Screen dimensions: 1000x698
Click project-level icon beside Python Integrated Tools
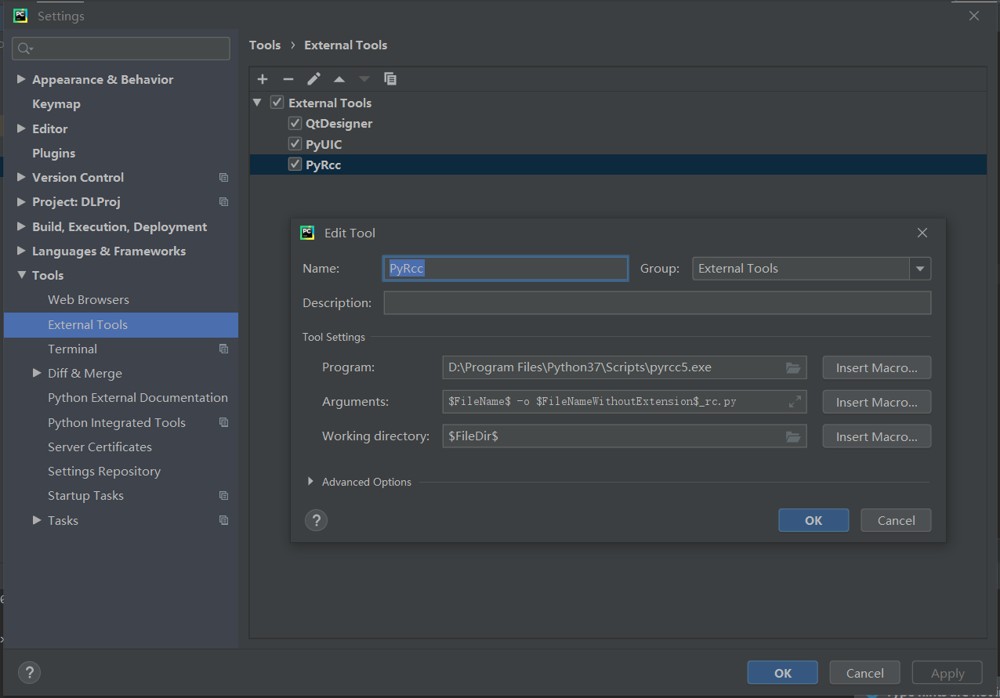click(223, 422)
